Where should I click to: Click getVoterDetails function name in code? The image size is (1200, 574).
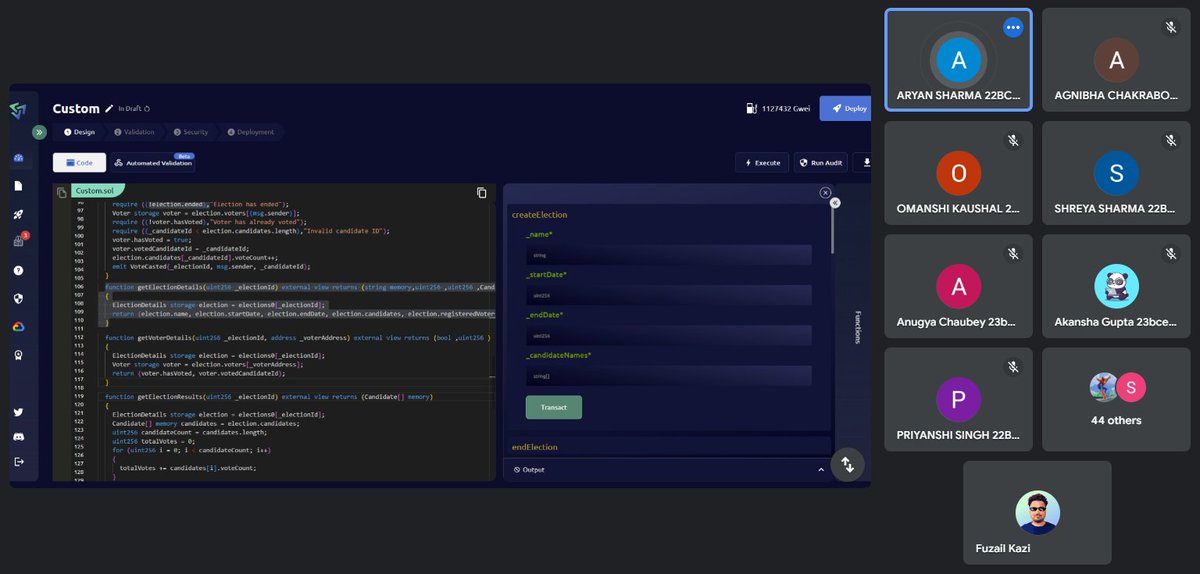(164, 338)
